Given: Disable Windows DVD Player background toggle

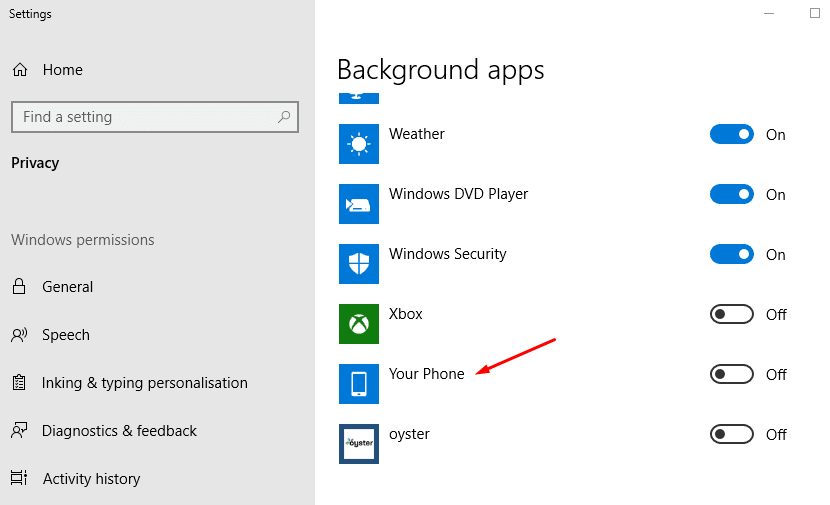Looking at the screenshot, I should click(x=731, y=195).
